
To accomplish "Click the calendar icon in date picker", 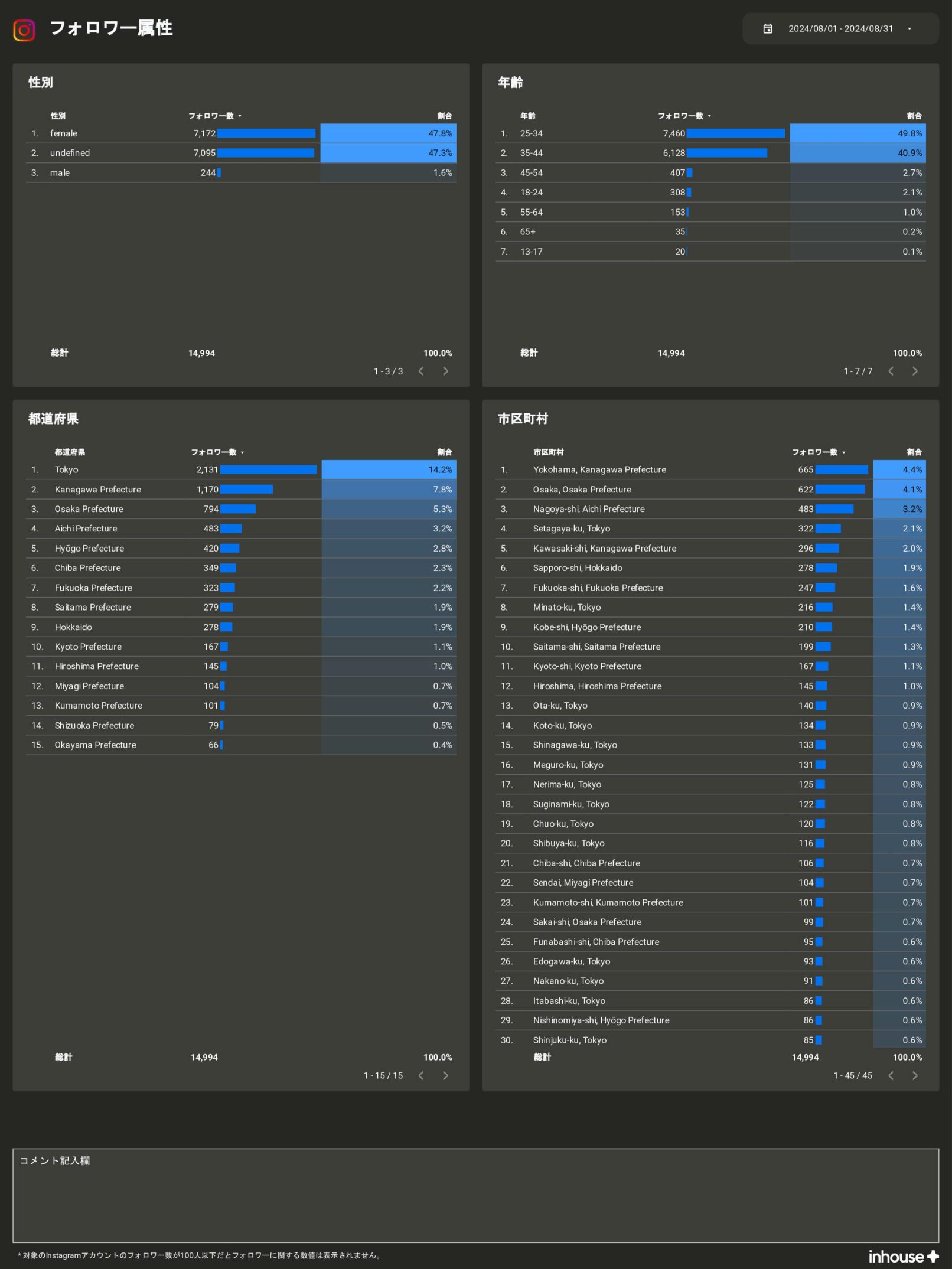I will (x=767, y=29).
